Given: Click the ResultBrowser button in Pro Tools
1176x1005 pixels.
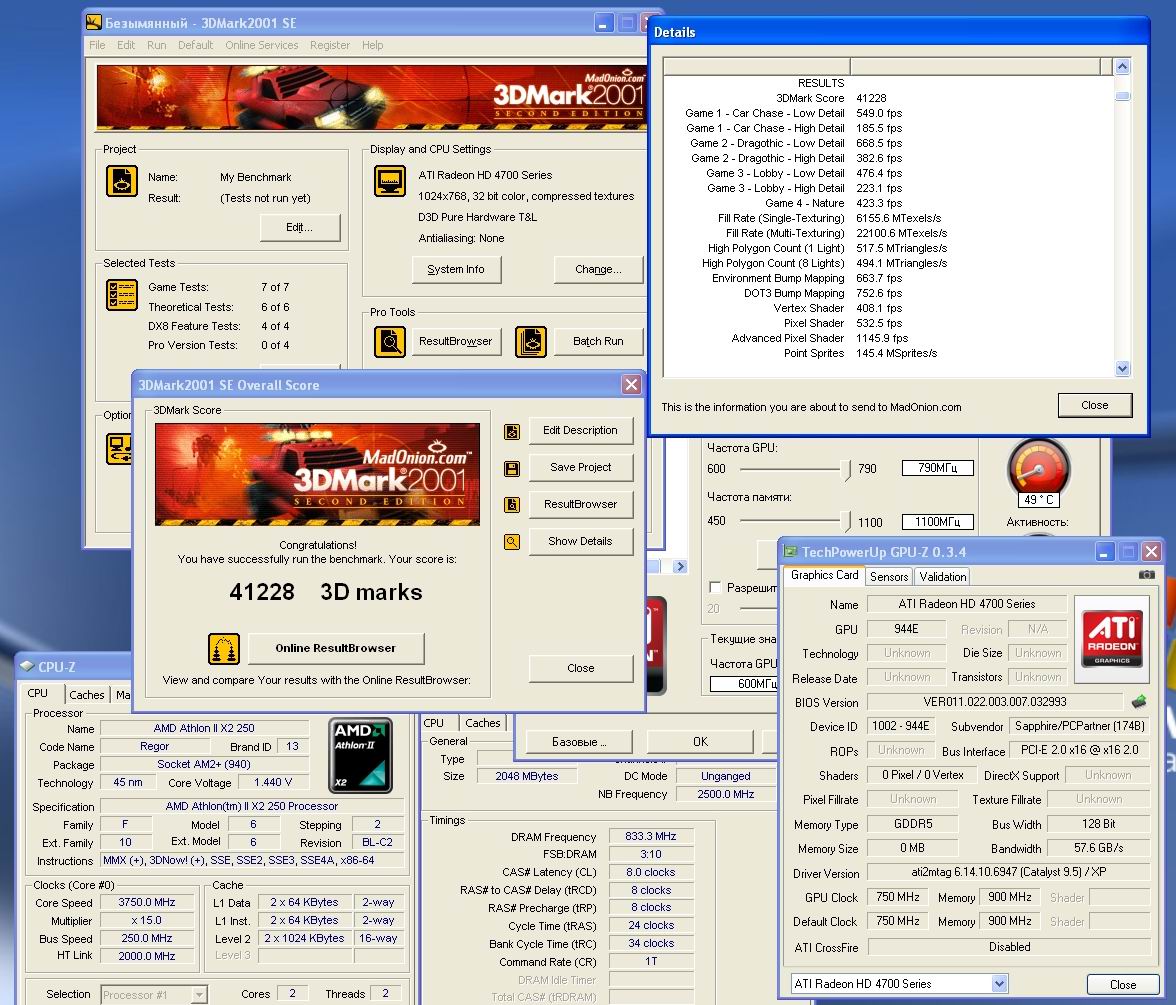Looking at the screenshot, I should (x=456, y=341).
